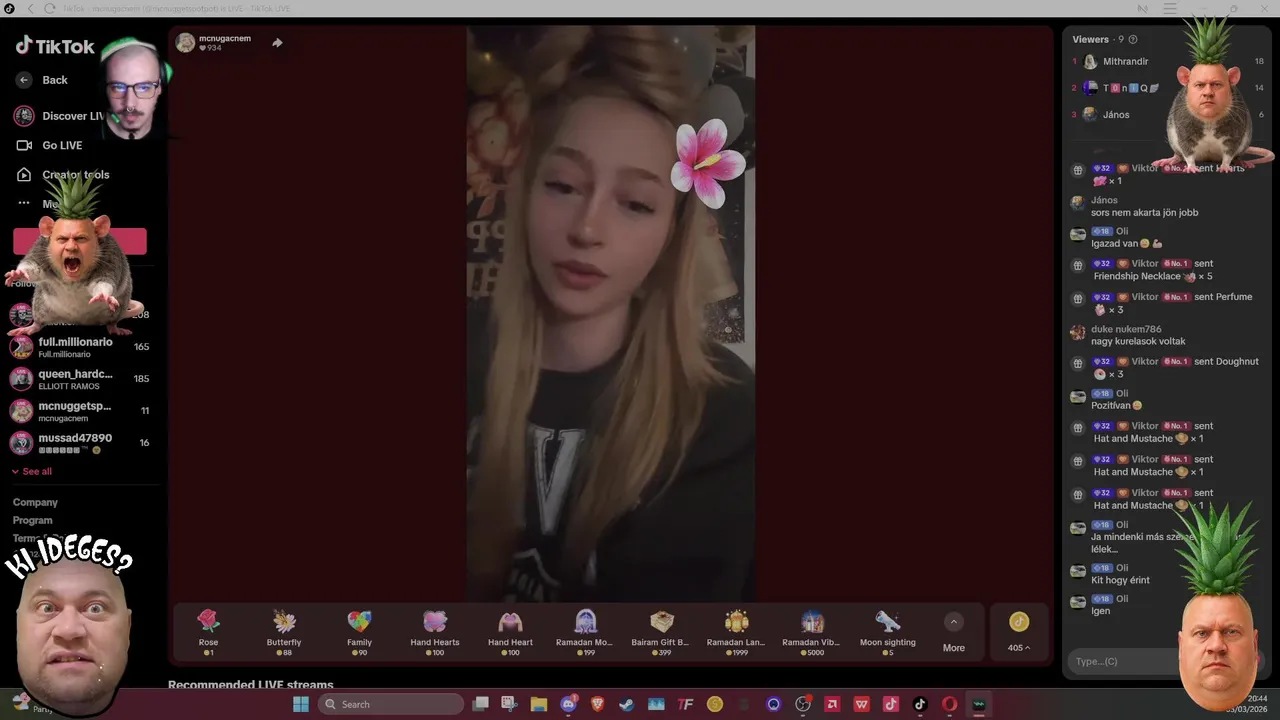Send the Ramadan Lantern gift costing 1999

(737, 632)
